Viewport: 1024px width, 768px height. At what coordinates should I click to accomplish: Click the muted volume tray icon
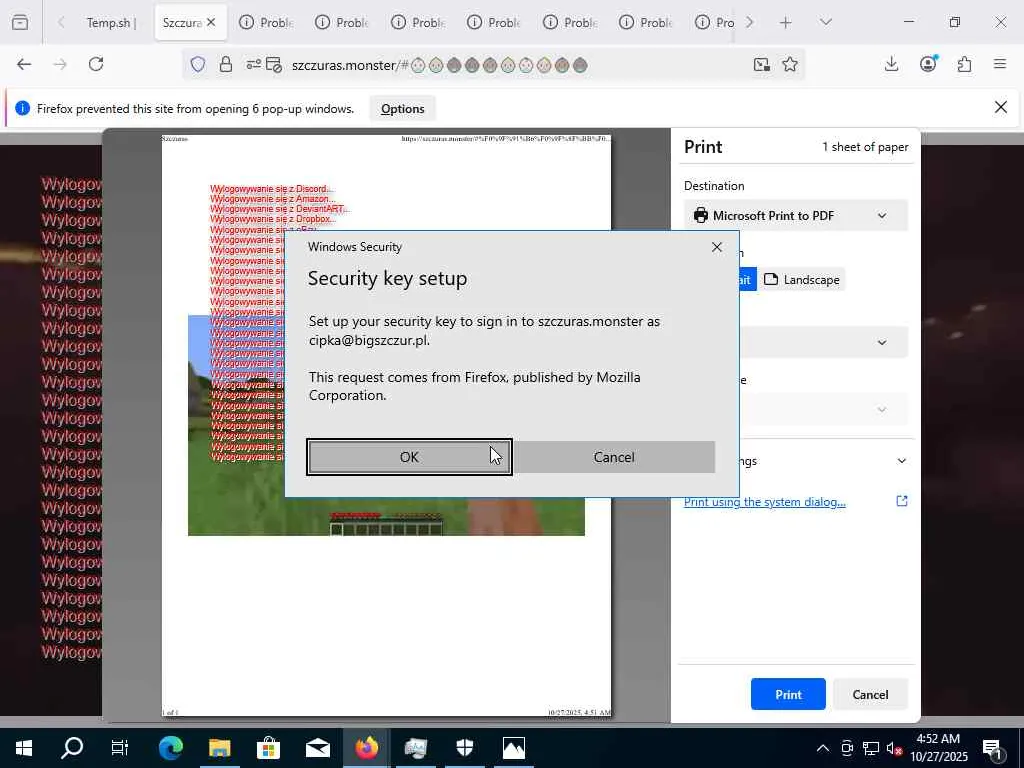(895, 748)
